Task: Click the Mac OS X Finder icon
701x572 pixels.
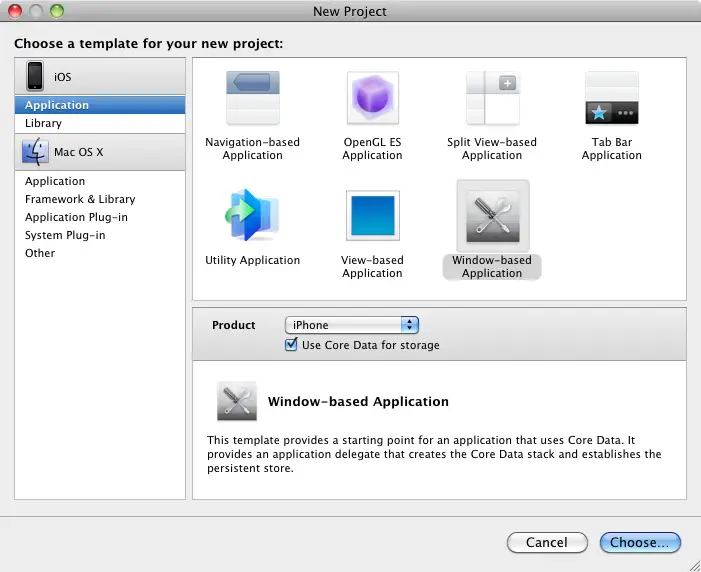Action: coord(36,152)
